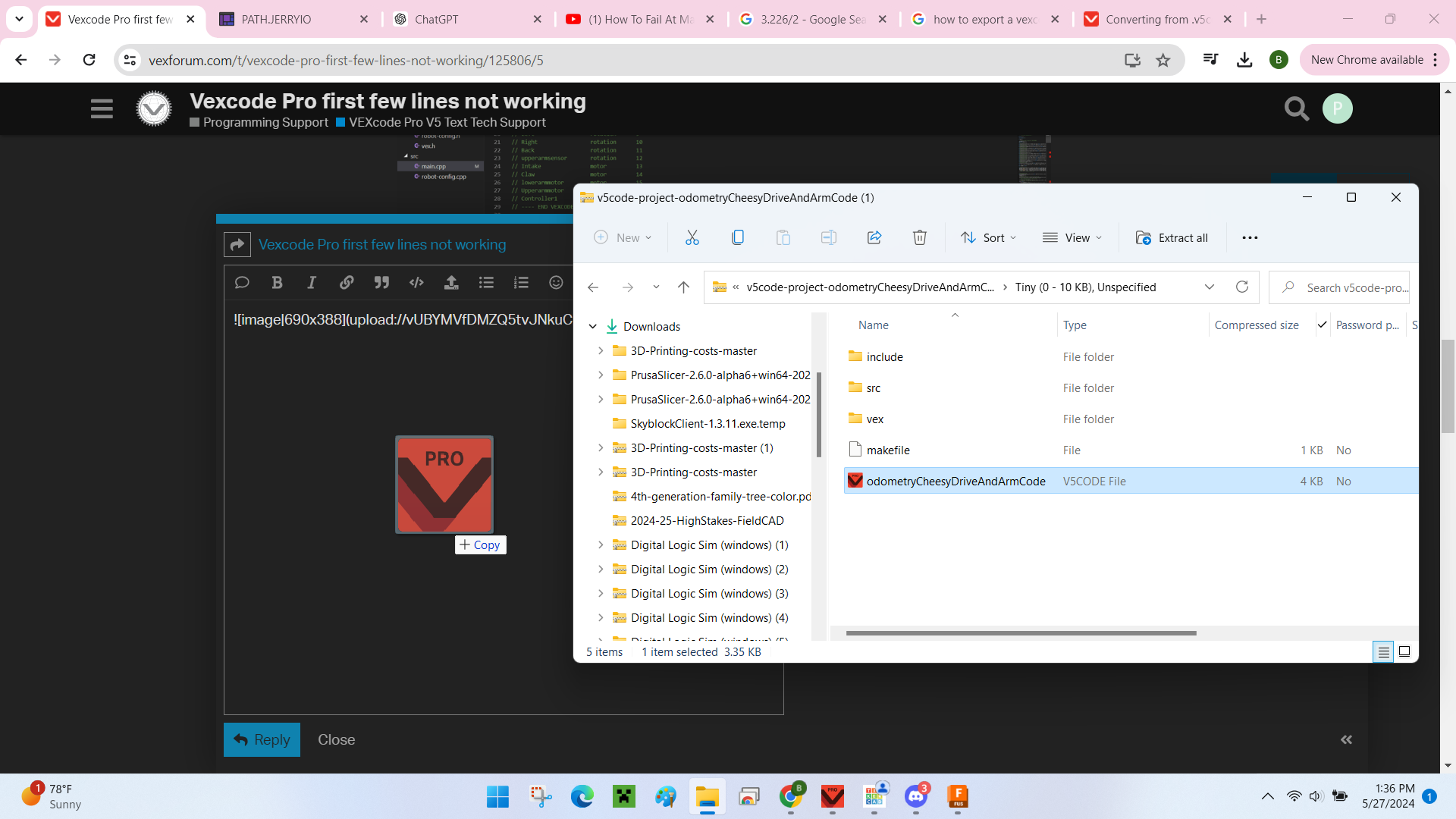
Task: Click the Copy icon in Explorer toolbar
Action: pyautogui.click(x=737, y=237)
